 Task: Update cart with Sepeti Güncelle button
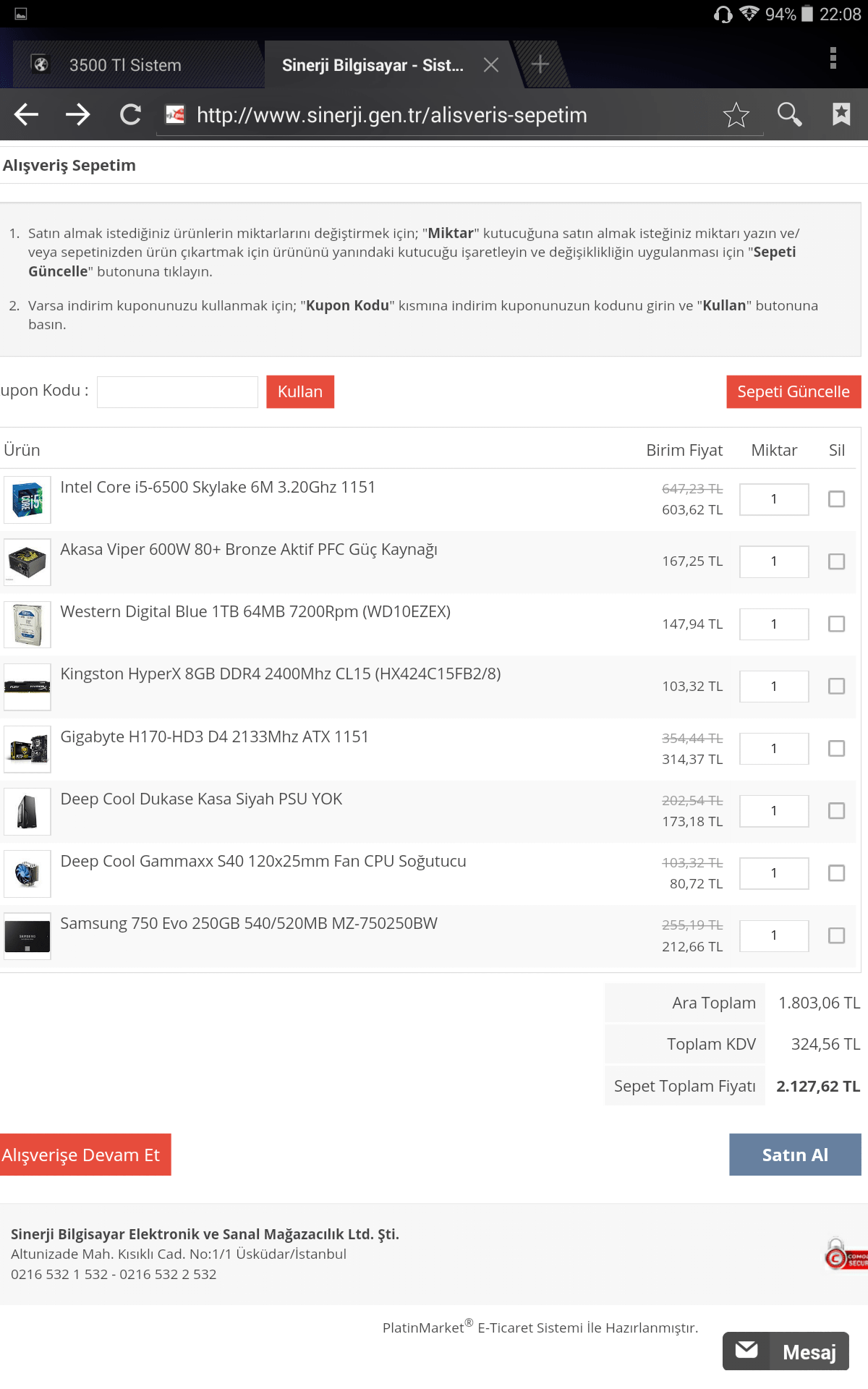pyautogui.click(x=793, y=392)
